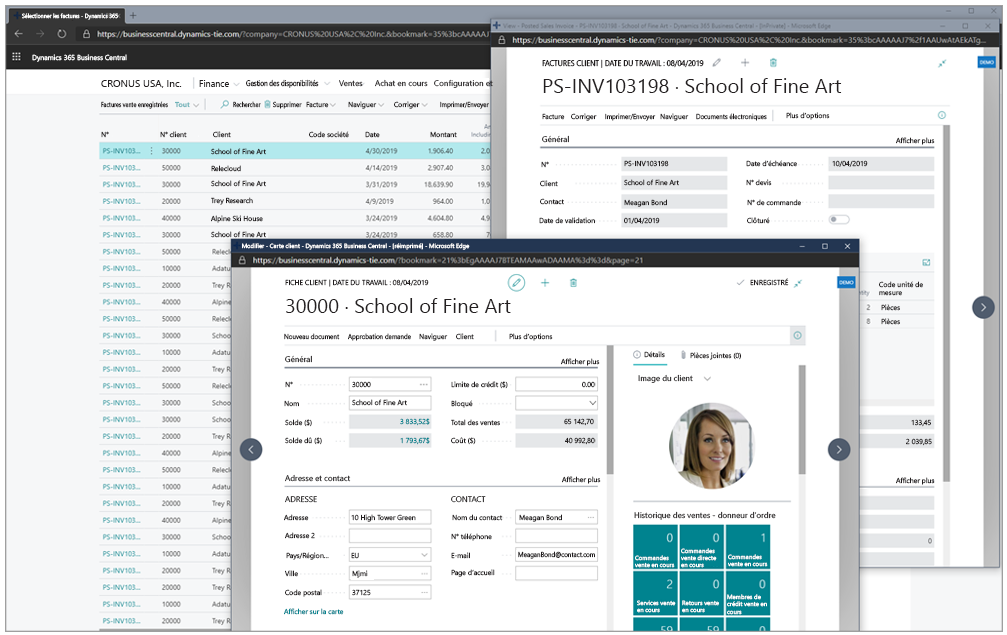Click Trey Research row in invoice list
The image size is (1007, 635).
pos(295,201)
